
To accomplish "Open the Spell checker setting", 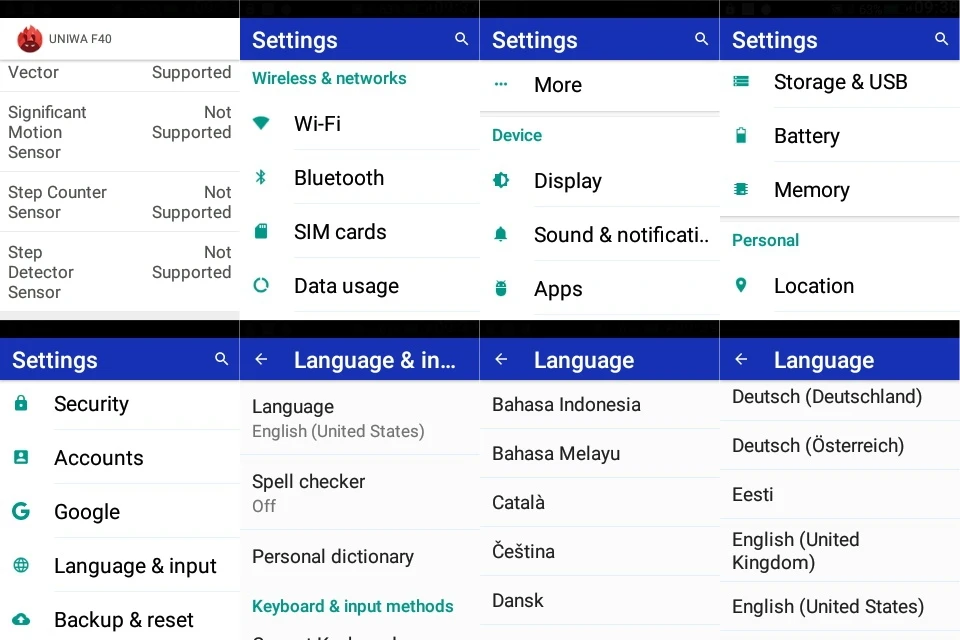I will (359, 493).
